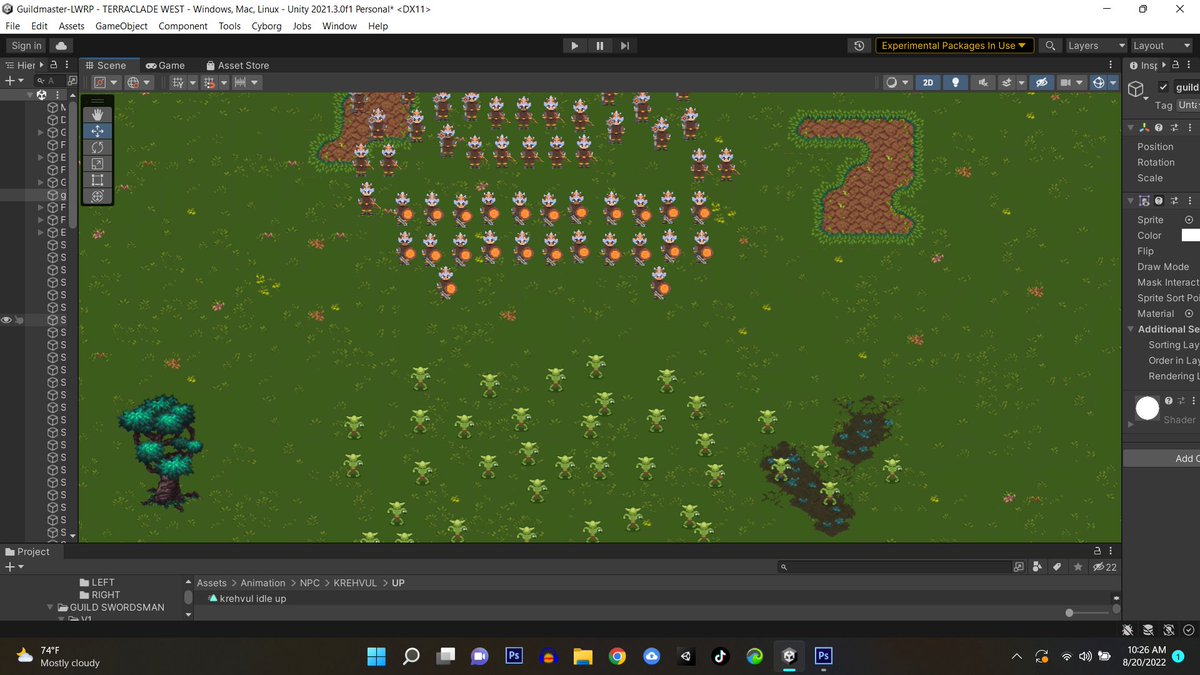Open the Window menu

(339, 26)
